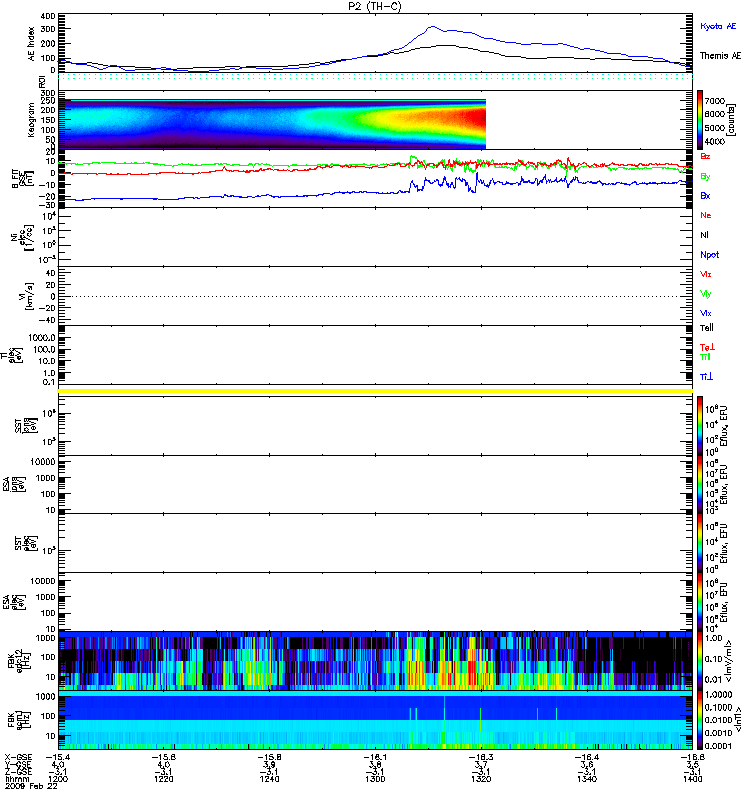The image size is (750, 800).
Task: Select the Themis AE legend label
Action: coord(720,56)
